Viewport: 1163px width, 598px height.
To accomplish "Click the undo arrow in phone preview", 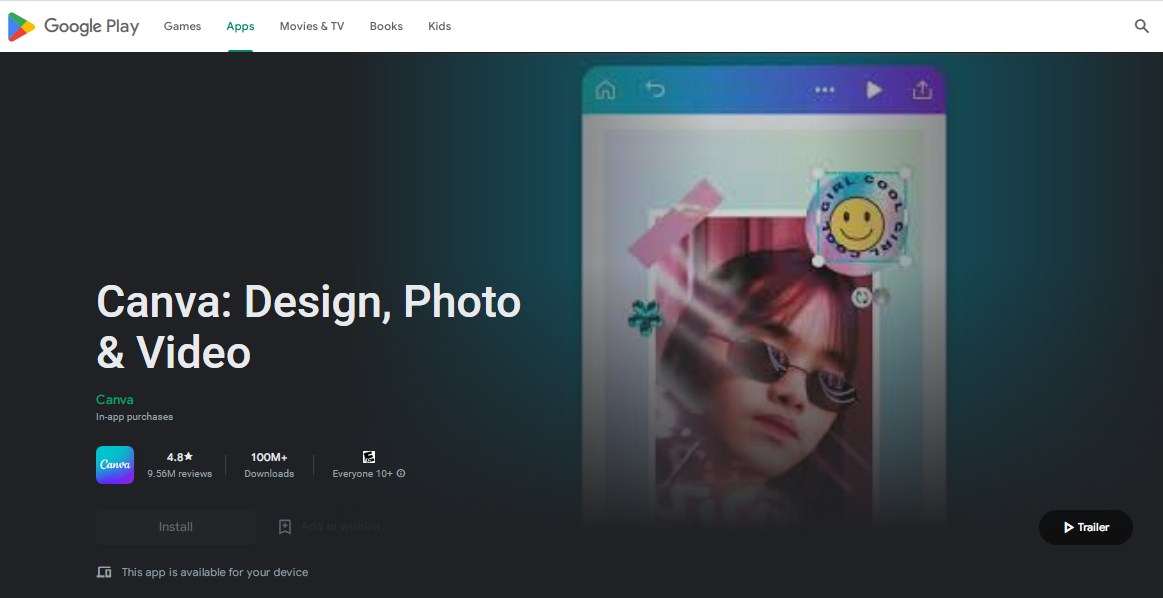I will 655,90.
